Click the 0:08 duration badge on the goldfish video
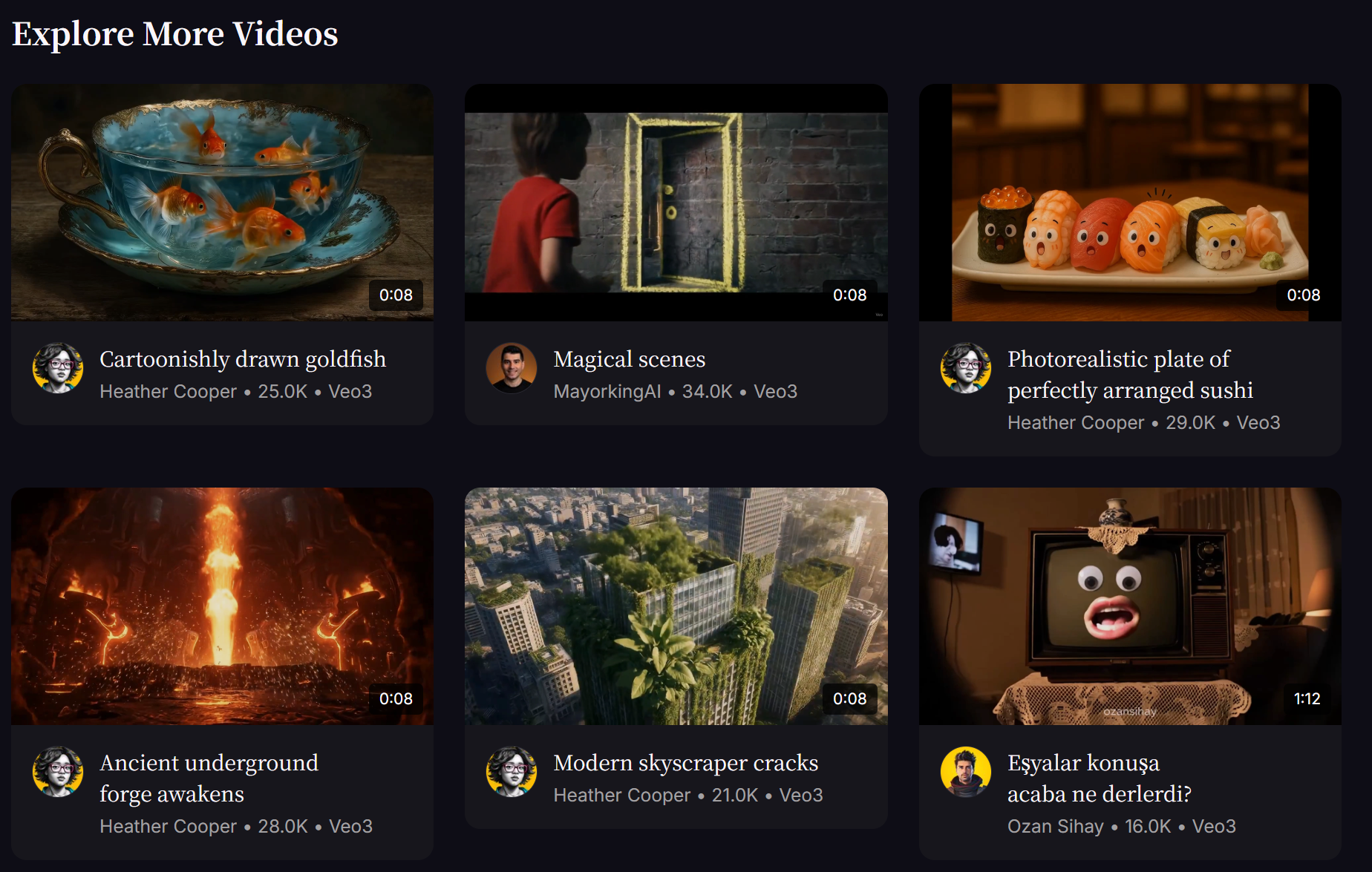Screen dimensions: 1372x872 click(x=396, y=295)
